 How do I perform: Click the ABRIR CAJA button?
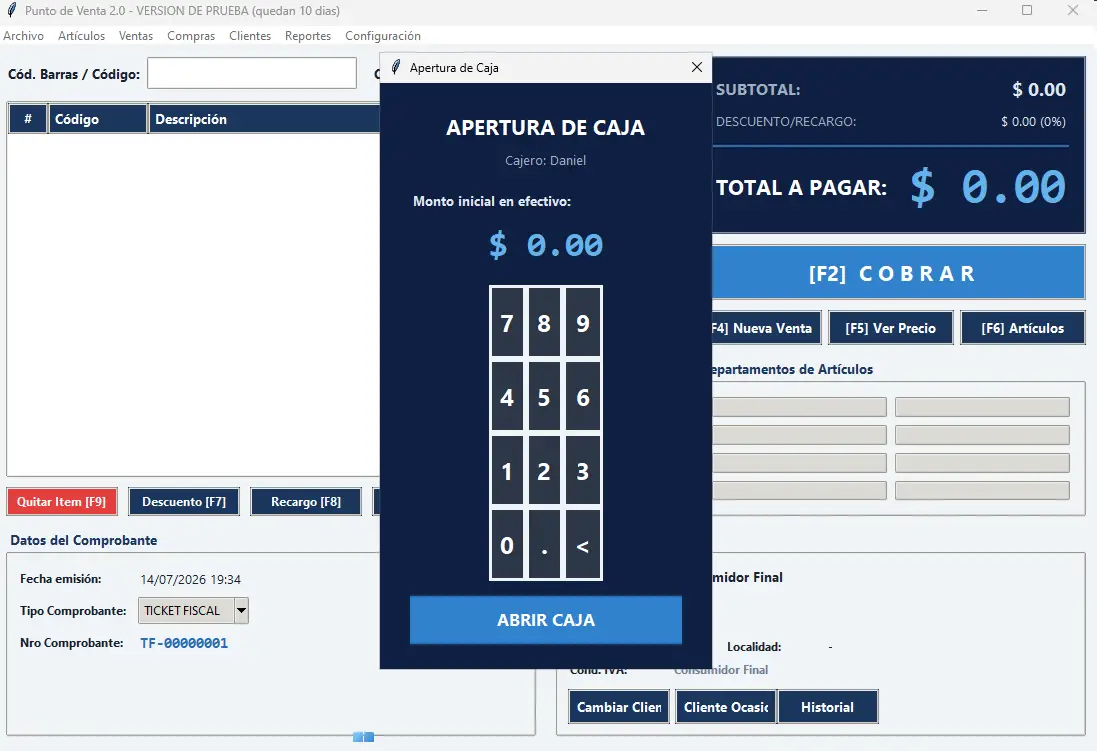pos(546,620)
